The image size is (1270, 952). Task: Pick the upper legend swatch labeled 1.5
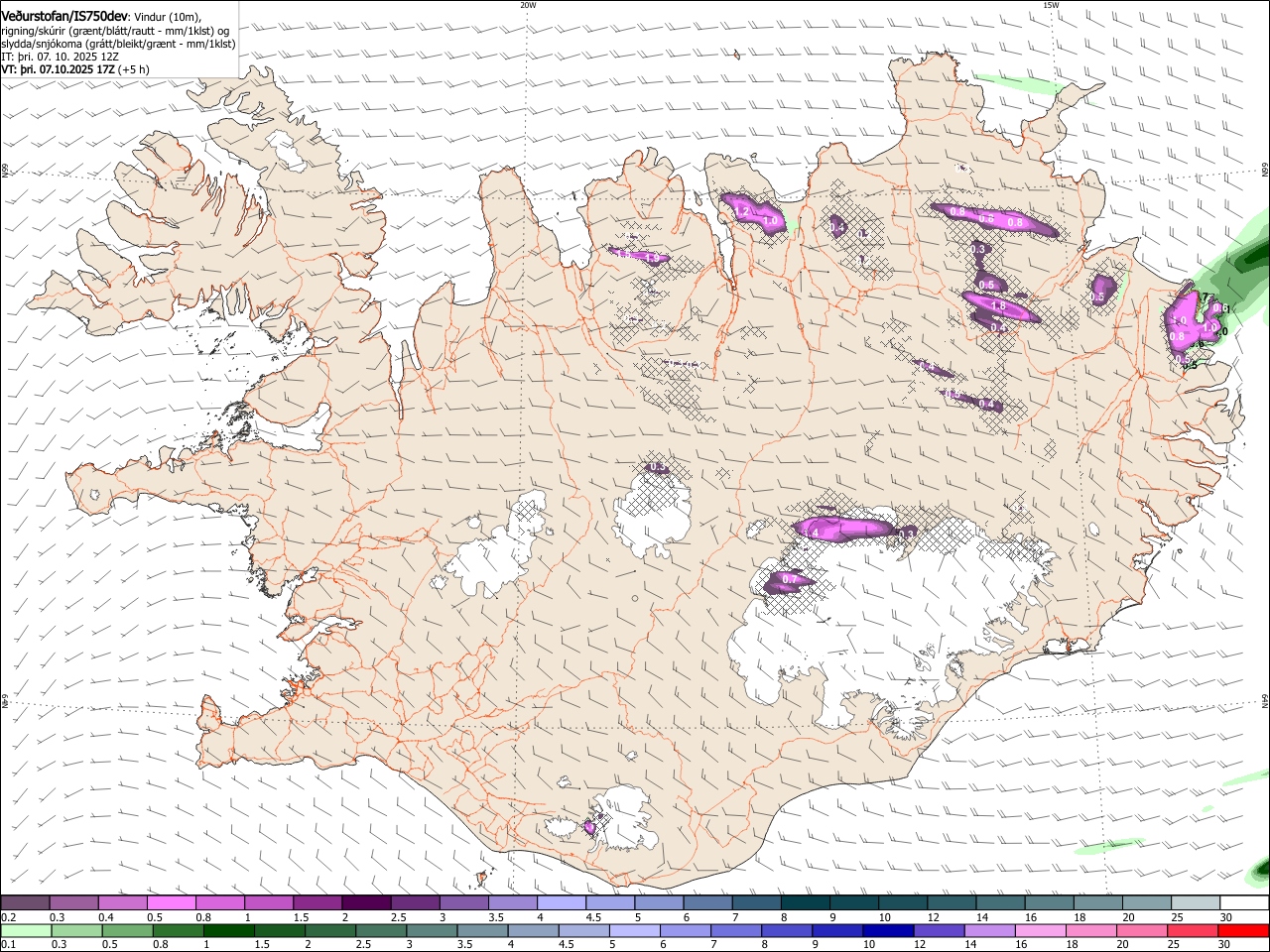[x=317, y=902]
